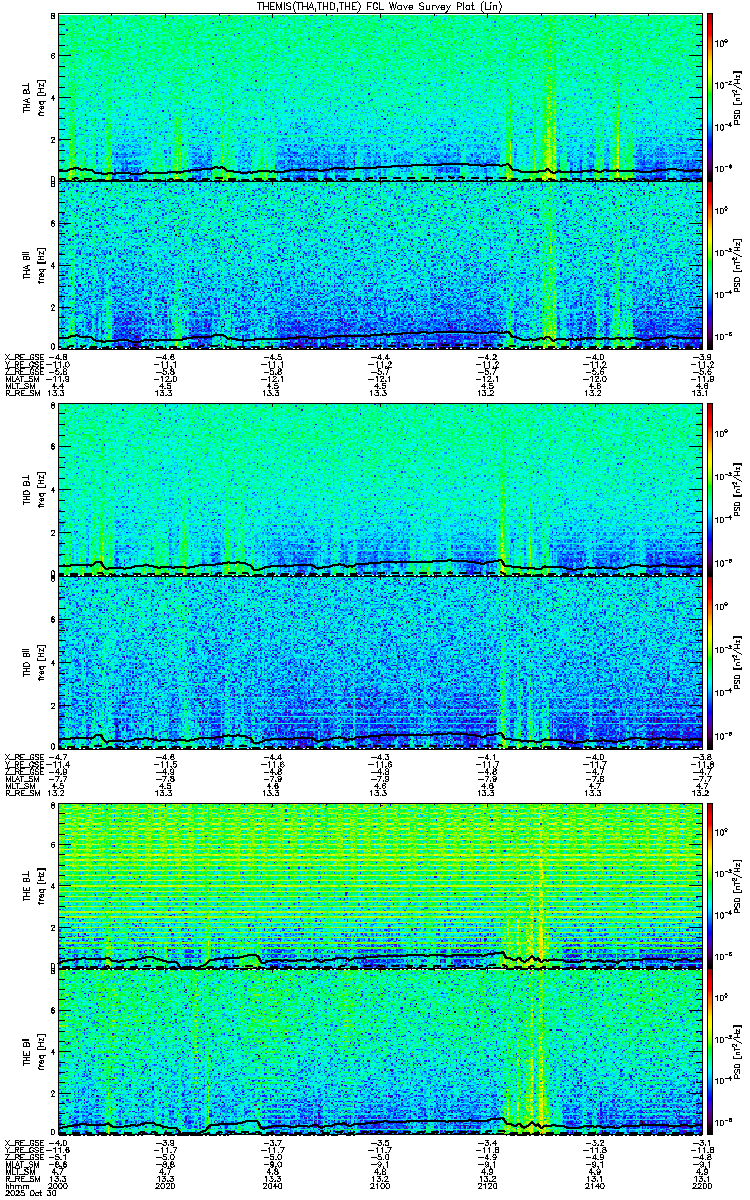Click the 2025 Oct 30 date label
Image resolution: width=750 pixels, height=1200 pixels.
pos(31,1193)
